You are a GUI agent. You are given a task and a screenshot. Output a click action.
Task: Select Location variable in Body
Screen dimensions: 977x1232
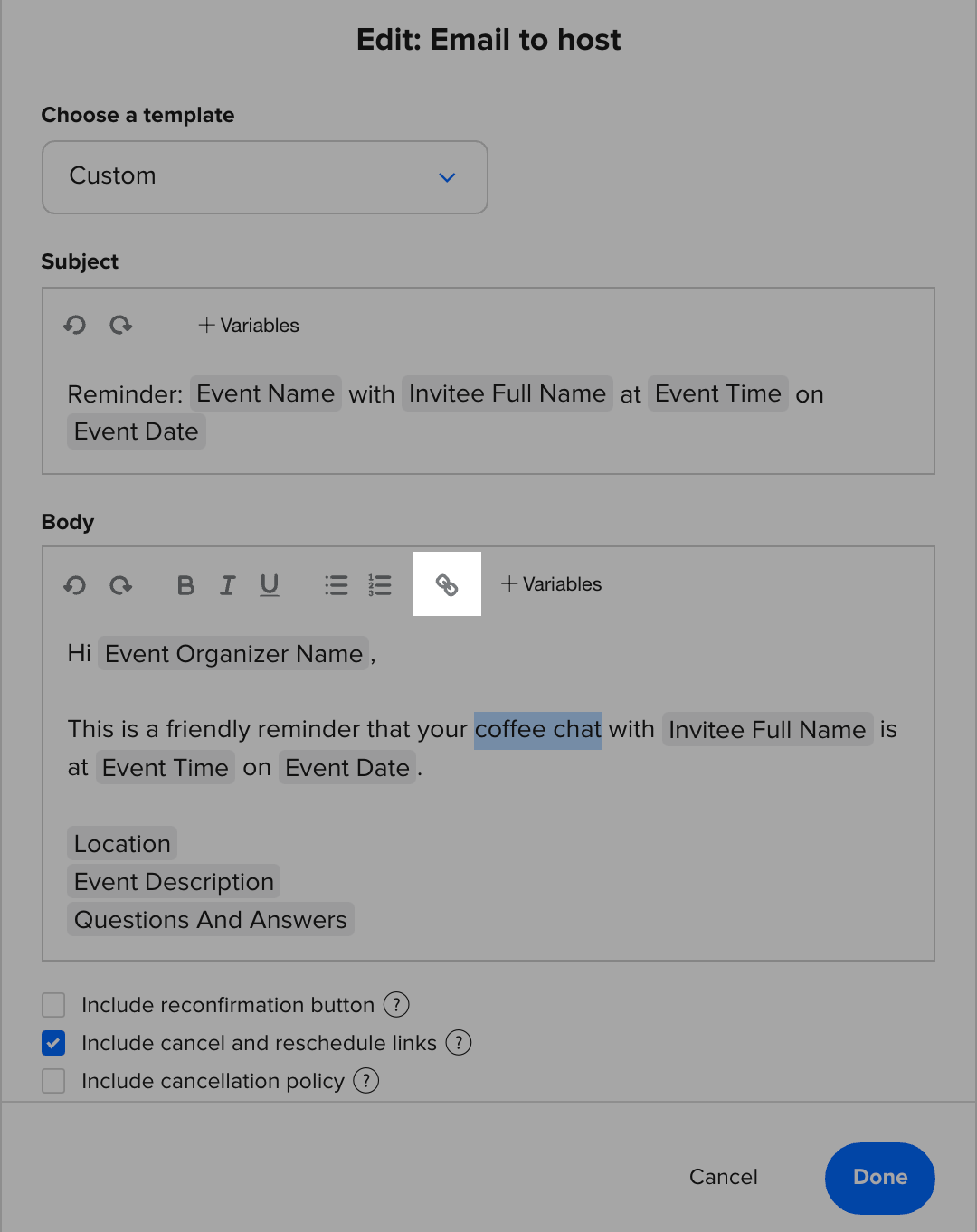[x=122, y=844]
